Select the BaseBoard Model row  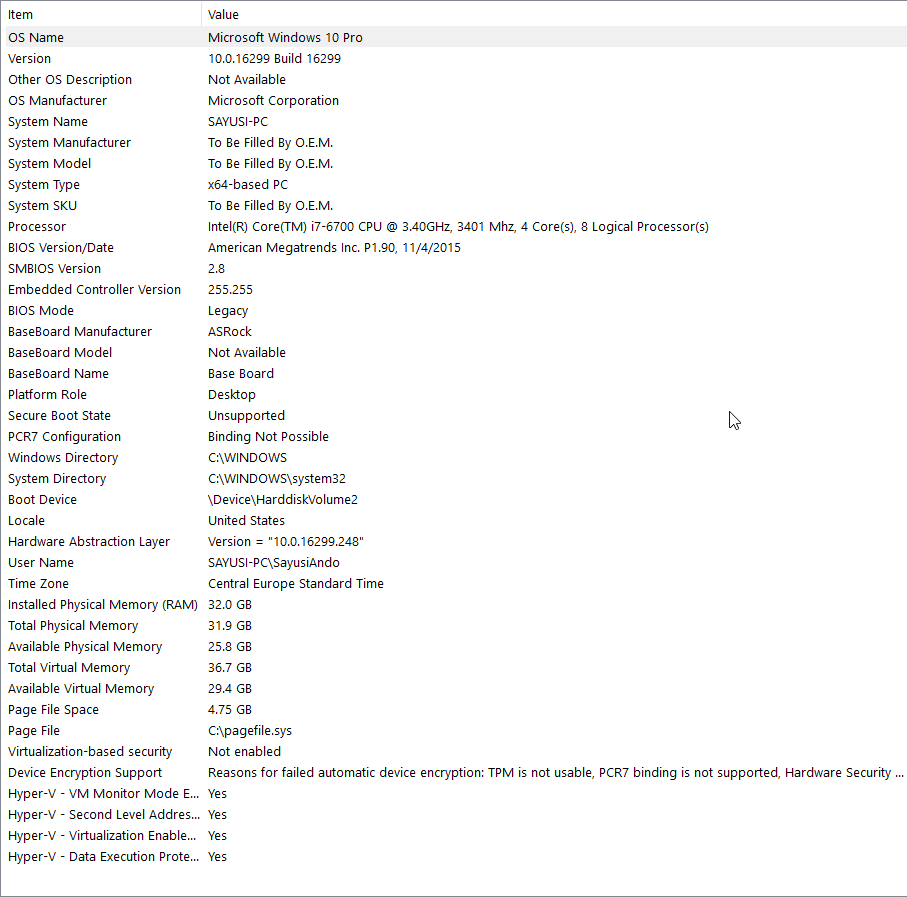coord(456,353)
